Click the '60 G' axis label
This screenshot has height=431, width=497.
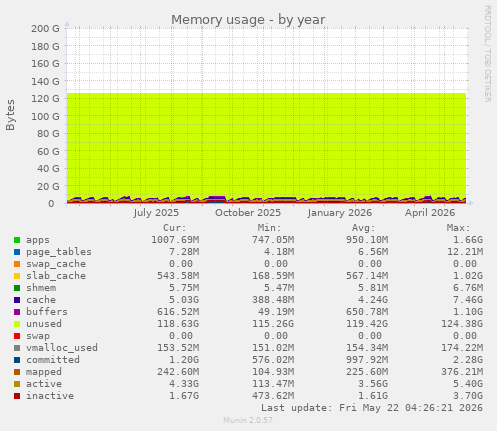click(48, 151)
